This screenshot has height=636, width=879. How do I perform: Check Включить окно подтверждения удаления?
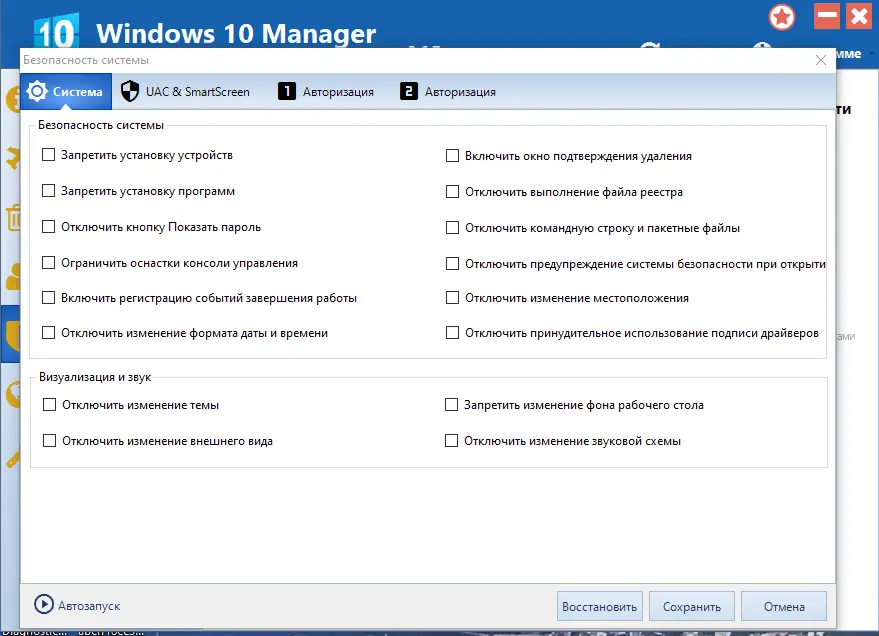452,155
